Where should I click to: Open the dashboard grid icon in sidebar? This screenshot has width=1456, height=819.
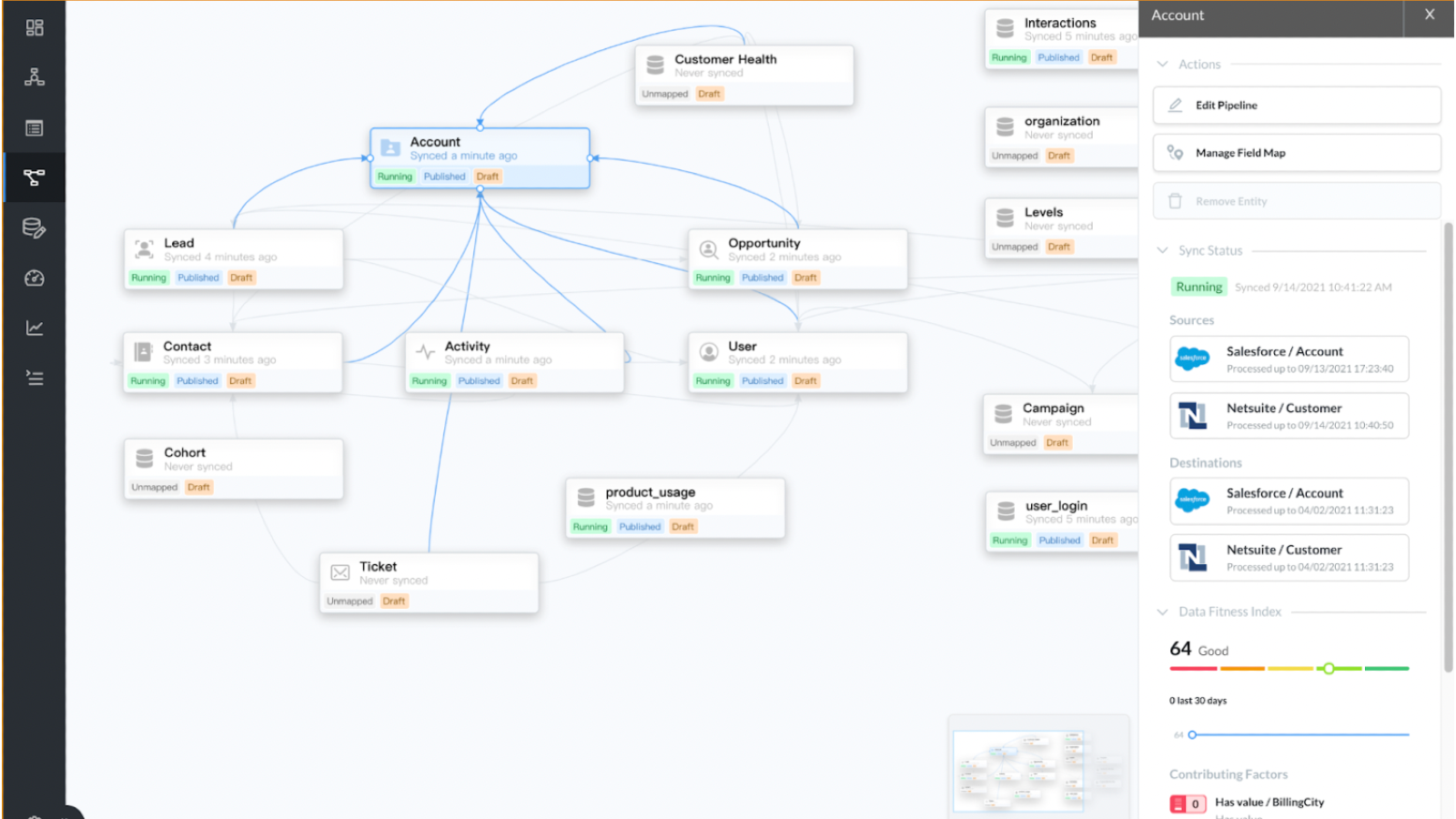click(x=35, y=28)
